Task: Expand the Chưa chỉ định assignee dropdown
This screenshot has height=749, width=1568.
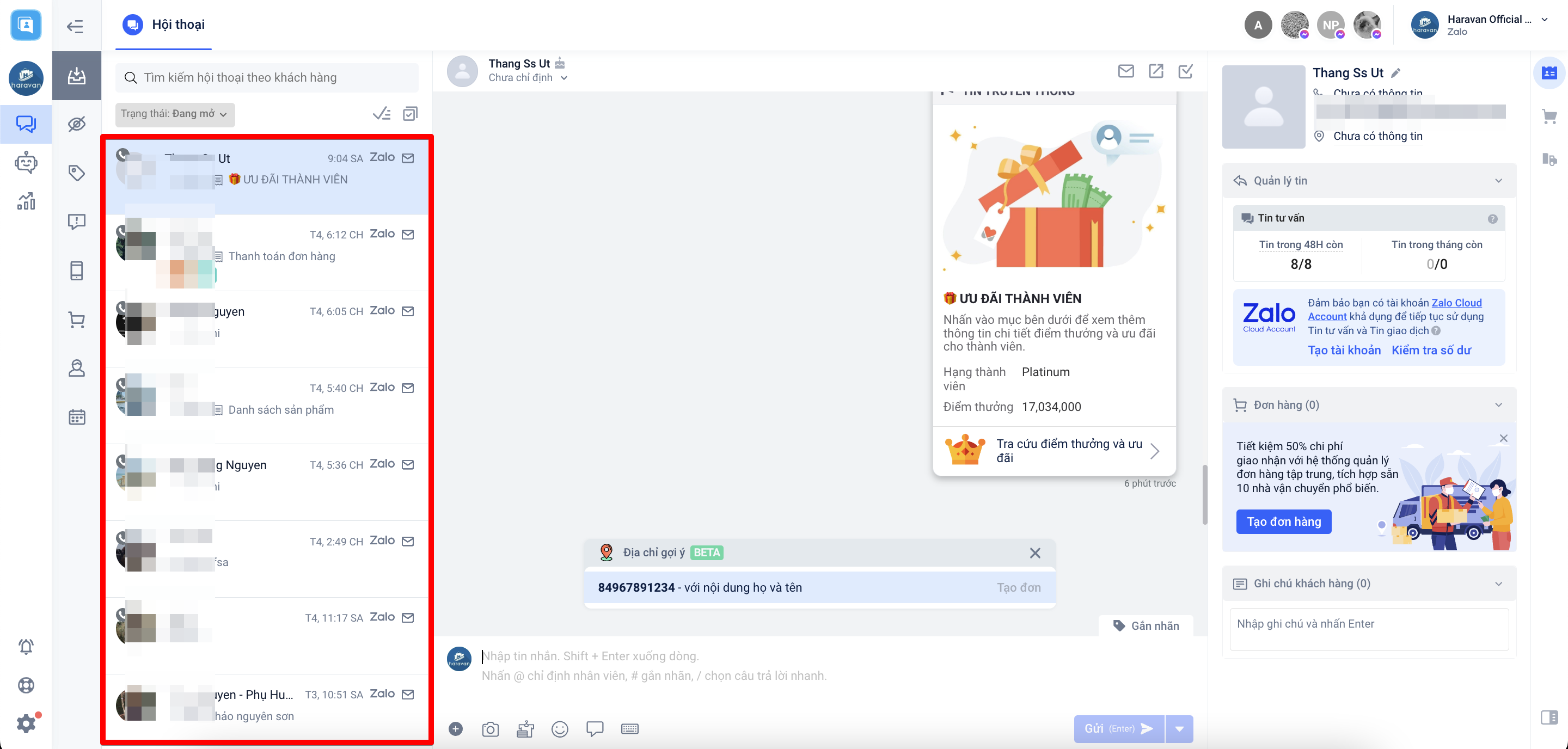Action: (528, 78)
